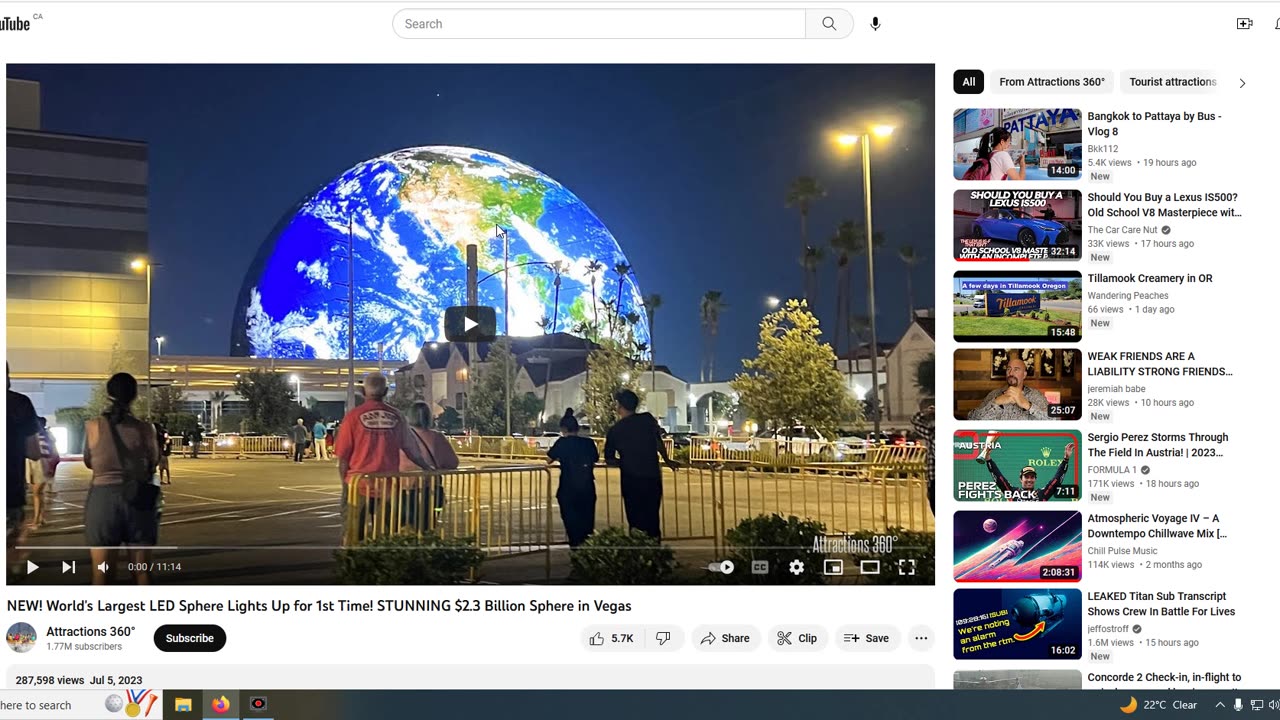Enable miniplayer mode icon
Image resolution: width=1280 pixels, height=720 pixels.
click(x=833, y=567)
